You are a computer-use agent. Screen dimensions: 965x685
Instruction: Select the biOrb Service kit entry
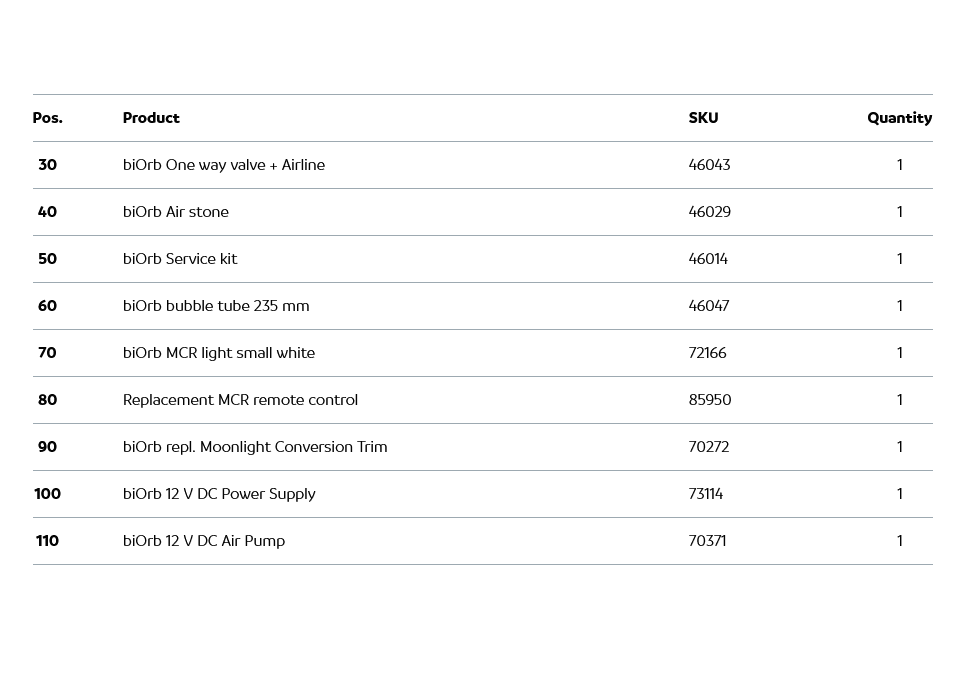(180, 259)
